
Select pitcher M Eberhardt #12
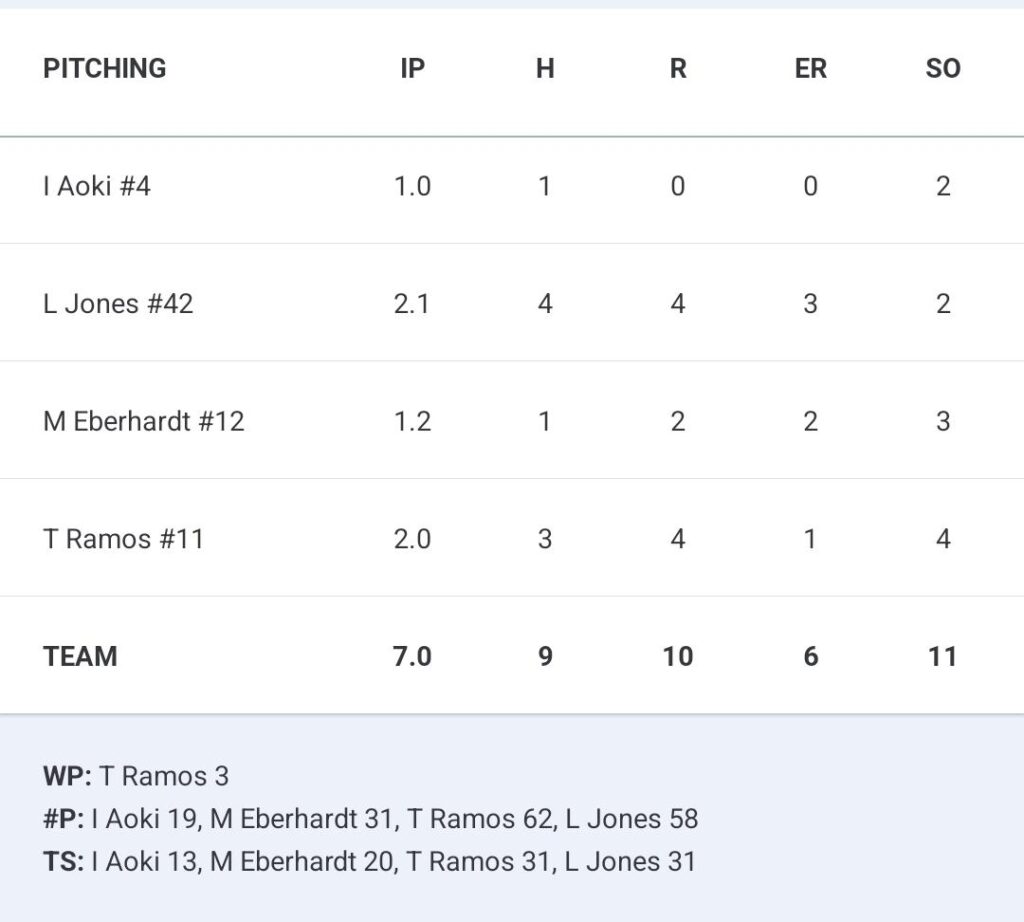coord(143,421)
